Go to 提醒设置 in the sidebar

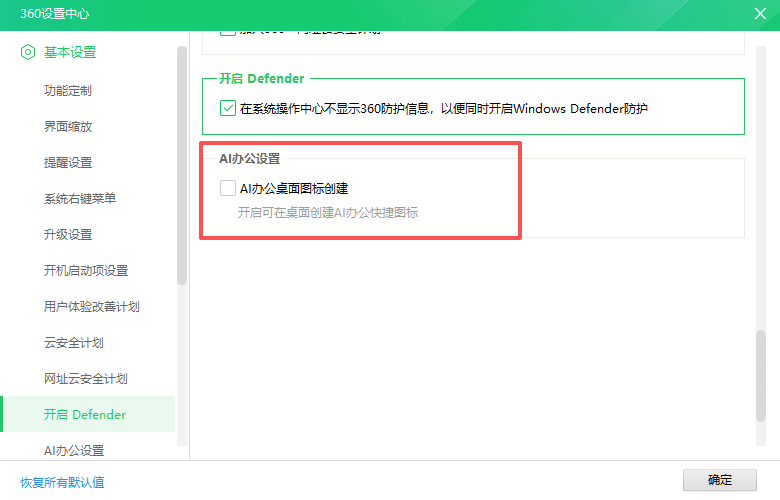point(68,163)
